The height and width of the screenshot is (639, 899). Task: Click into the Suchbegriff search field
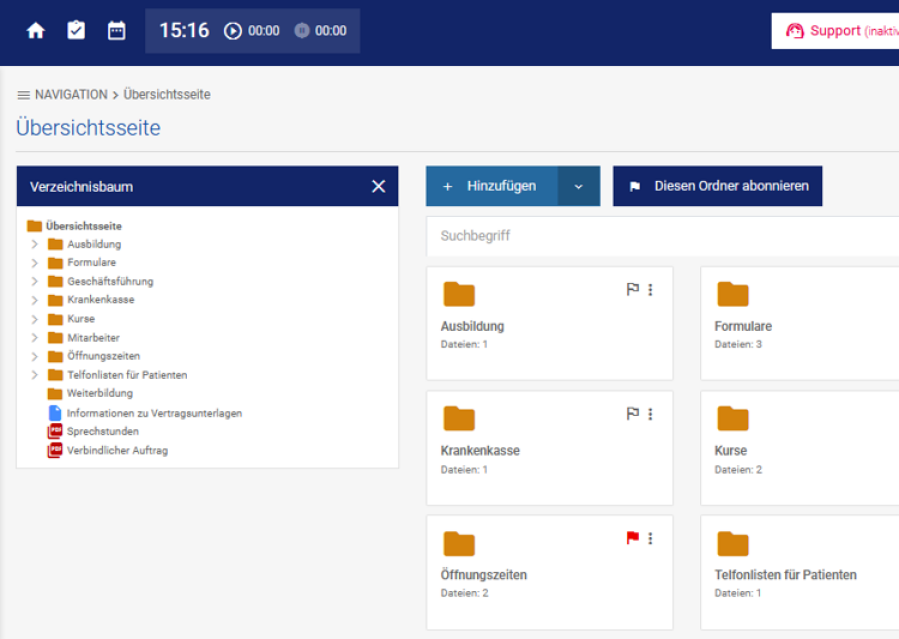[x=660, y=237]
